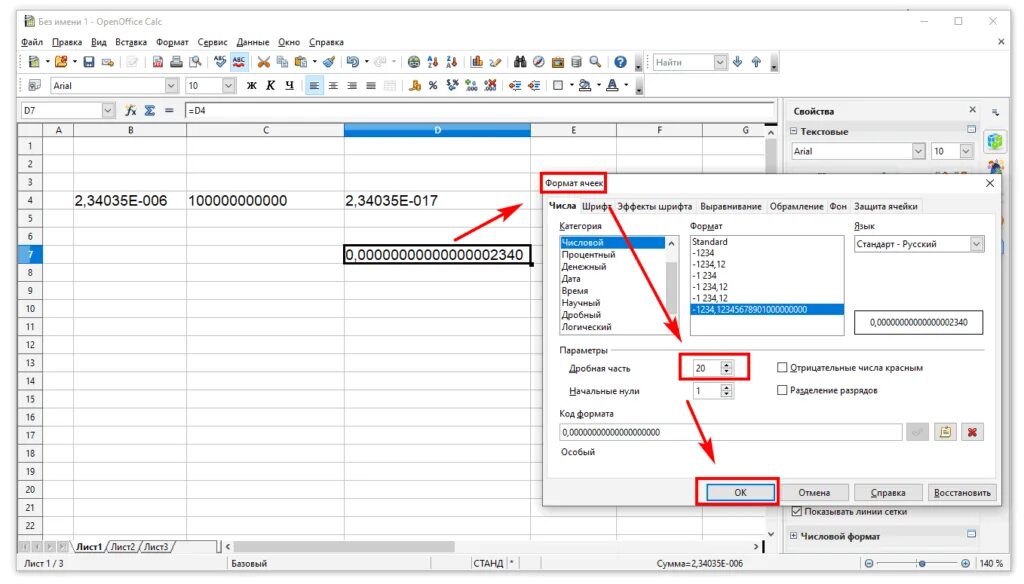Click the Undo arrow icon
Screen dimensions: 1024x584
coord(353,62)
